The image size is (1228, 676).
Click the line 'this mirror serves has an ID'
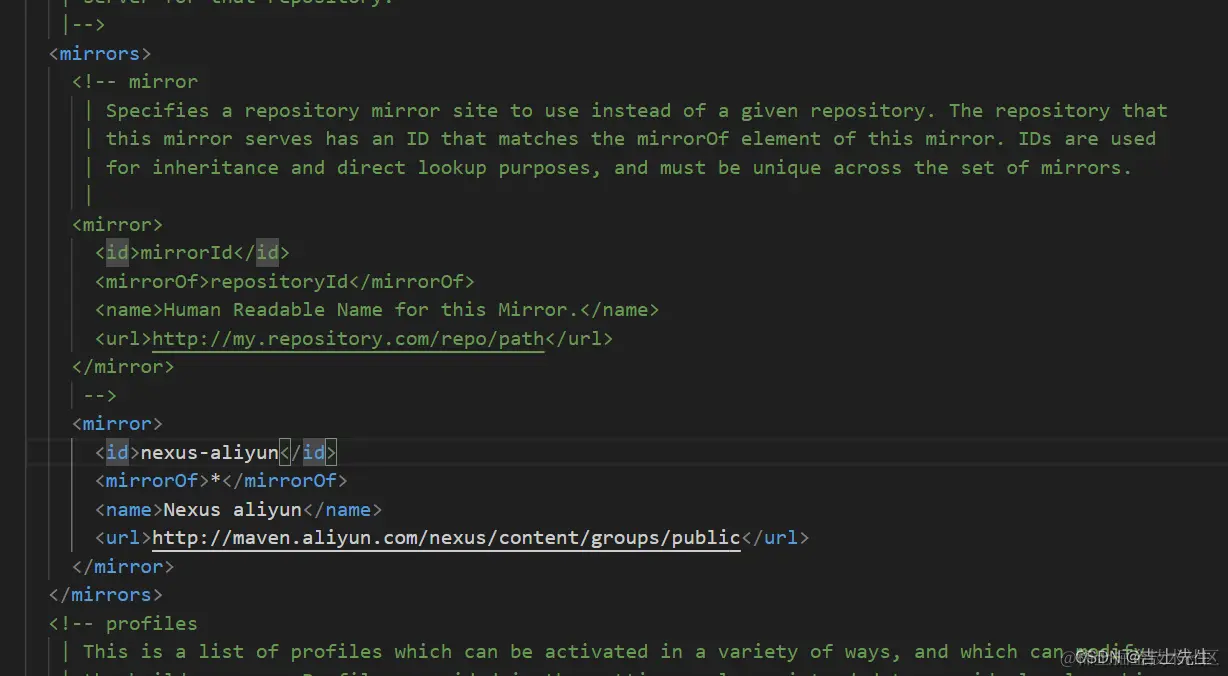[x=631, y=138]
